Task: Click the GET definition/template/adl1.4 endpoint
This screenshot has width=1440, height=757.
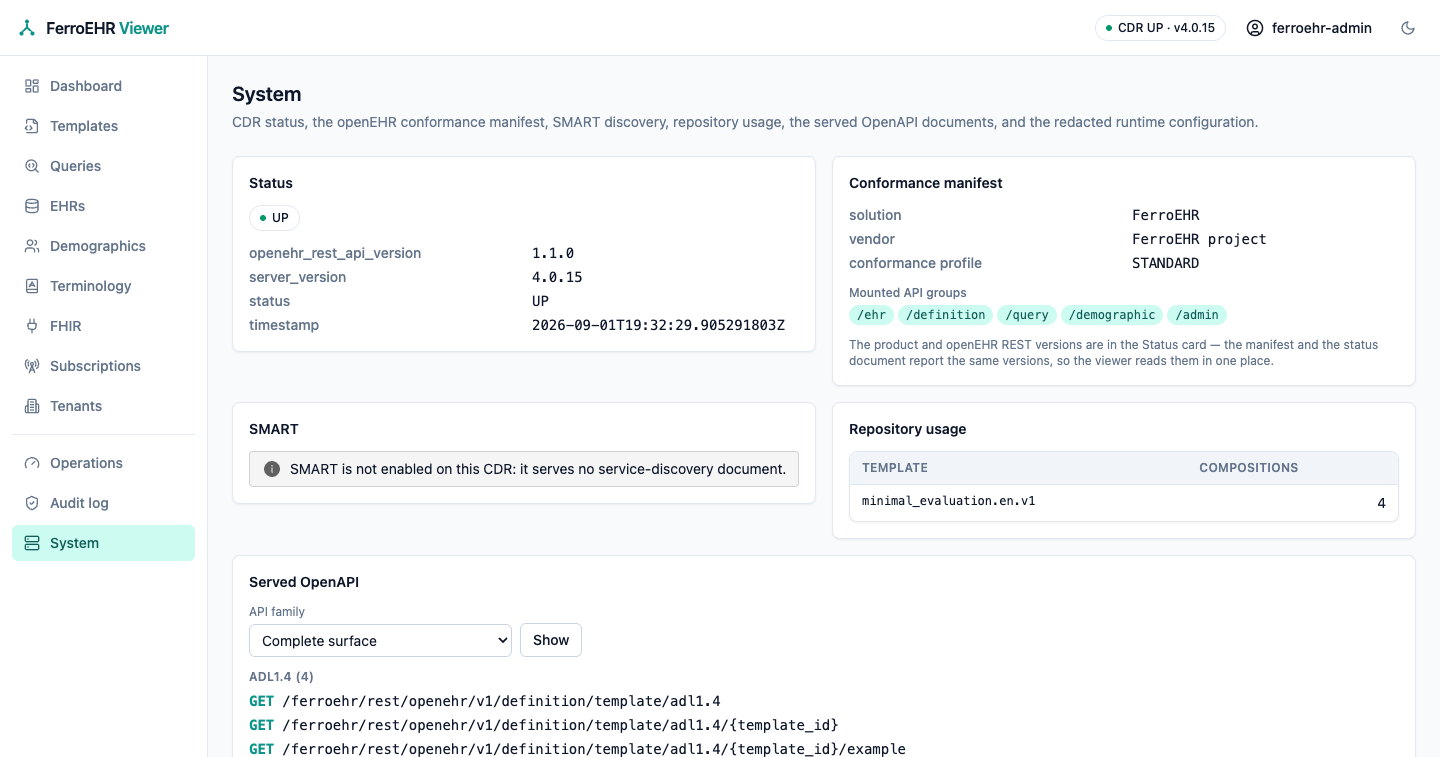Action: point(485,701)
